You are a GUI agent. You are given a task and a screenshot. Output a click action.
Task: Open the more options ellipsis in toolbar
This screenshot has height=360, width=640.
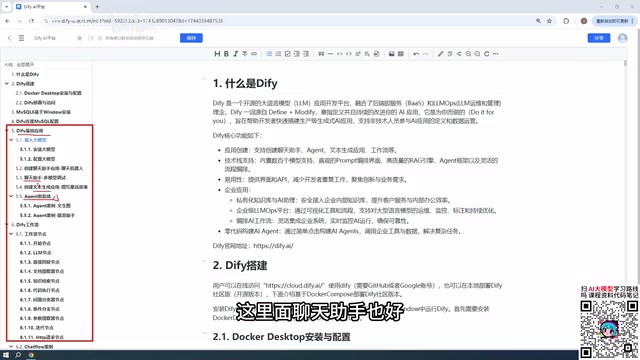[496, 54]
